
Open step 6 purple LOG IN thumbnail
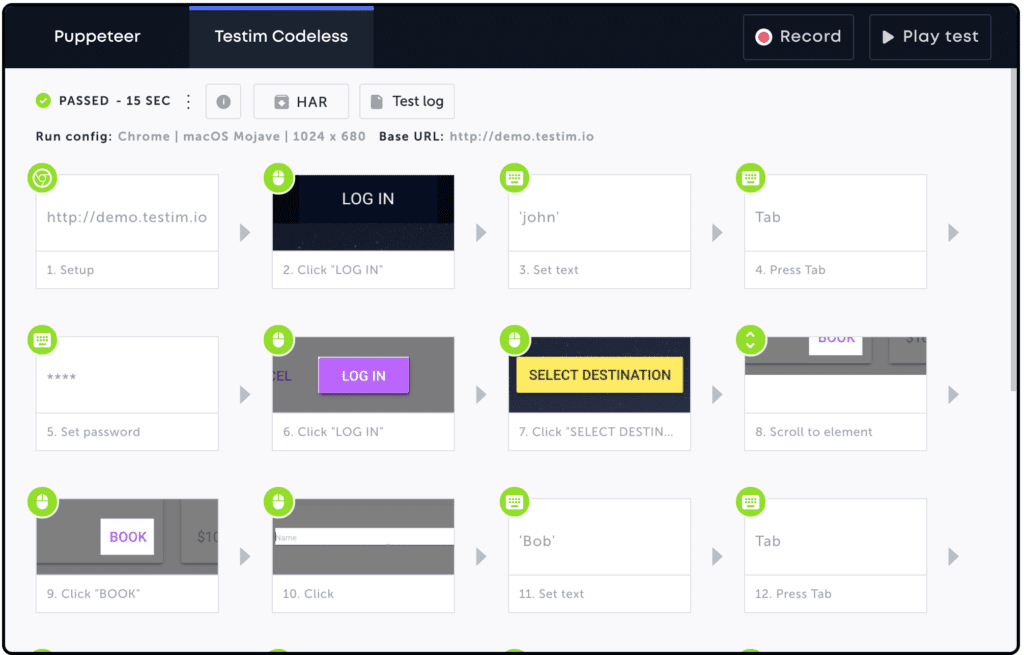point(363,375)
